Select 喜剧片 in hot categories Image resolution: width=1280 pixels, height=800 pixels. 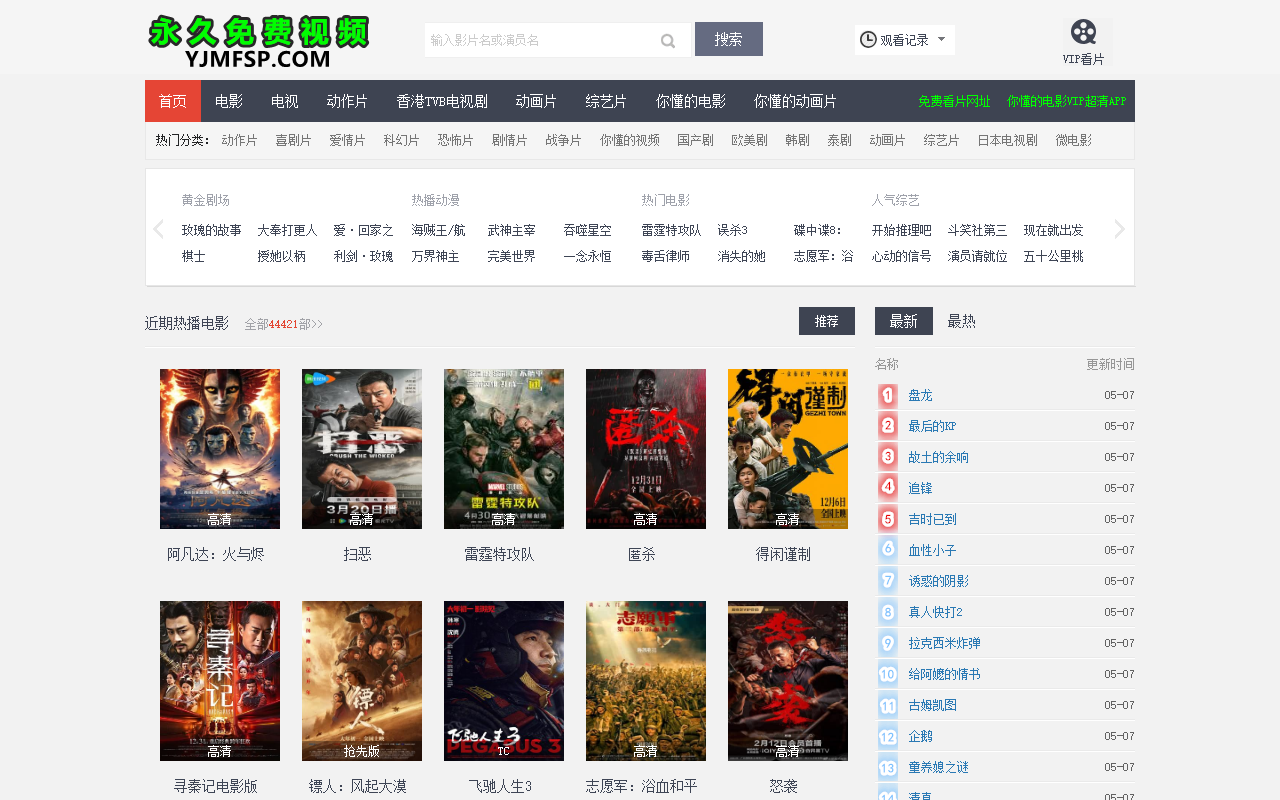coord(294,140)
